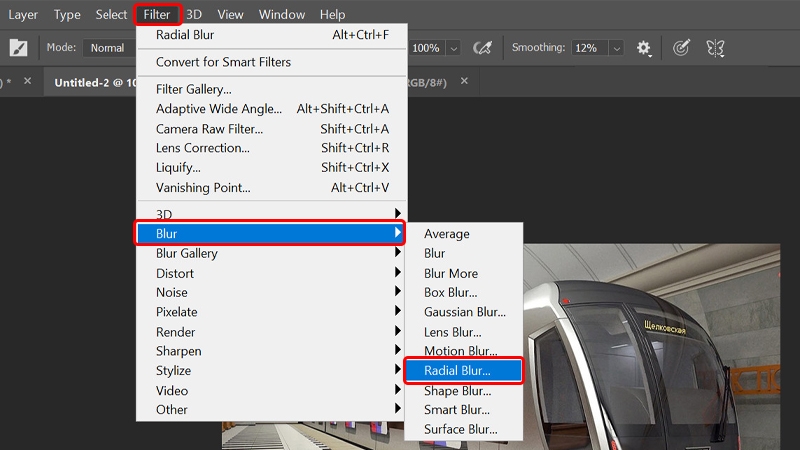Open Liquify filter
Image resolution: width=800 pixels, height=450 pixels.
272,167
